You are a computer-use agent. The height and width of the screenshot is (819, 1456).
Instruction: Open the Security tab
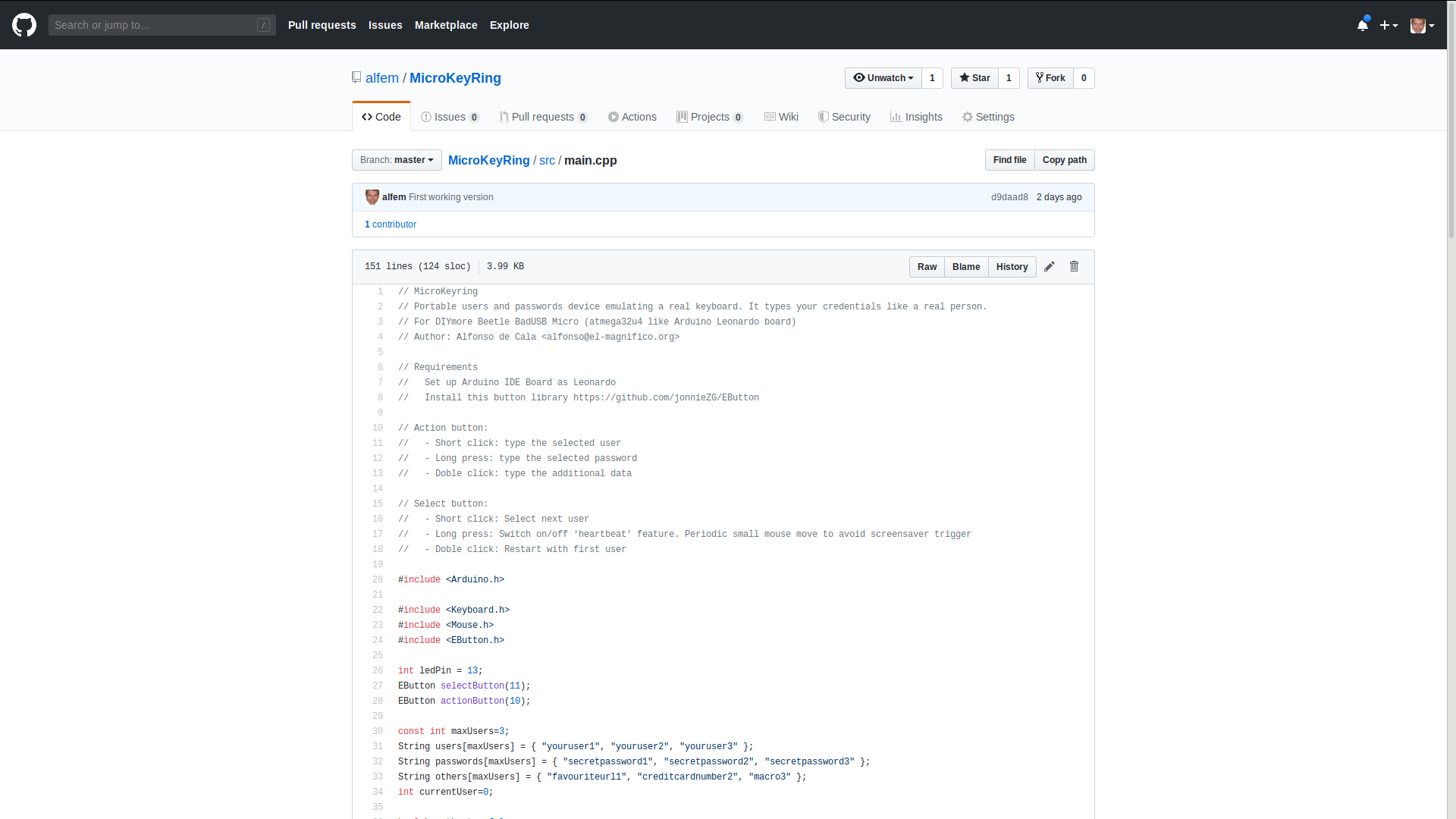[x=843, y=117]
